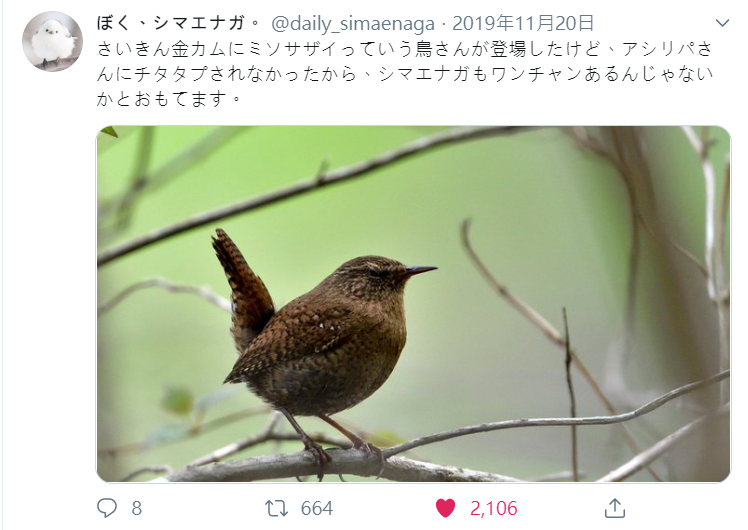Click tweet text line starting さいきん金カム
This screenshot has width=748, height=530.
pyautogui.click(x=405, y=49)
